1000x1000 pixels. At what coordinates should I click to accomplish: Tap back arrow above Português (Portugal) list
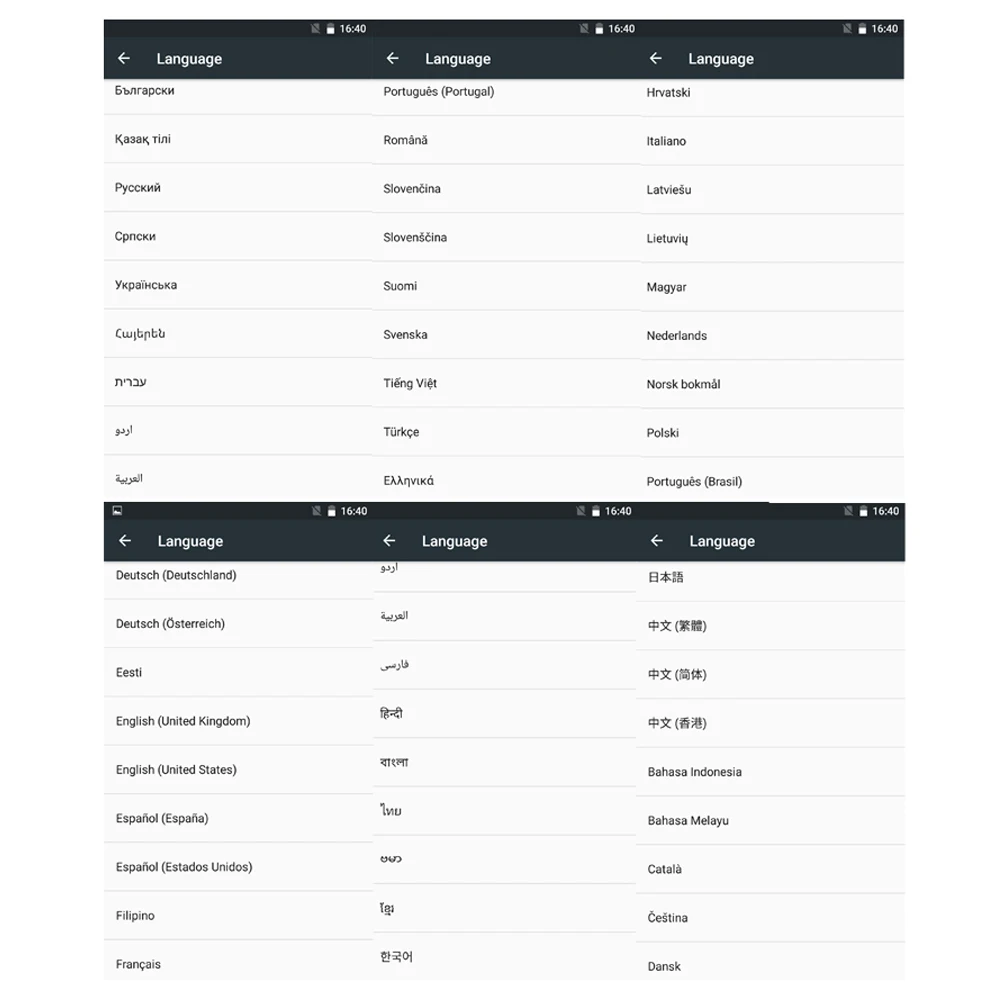point(392,59)
